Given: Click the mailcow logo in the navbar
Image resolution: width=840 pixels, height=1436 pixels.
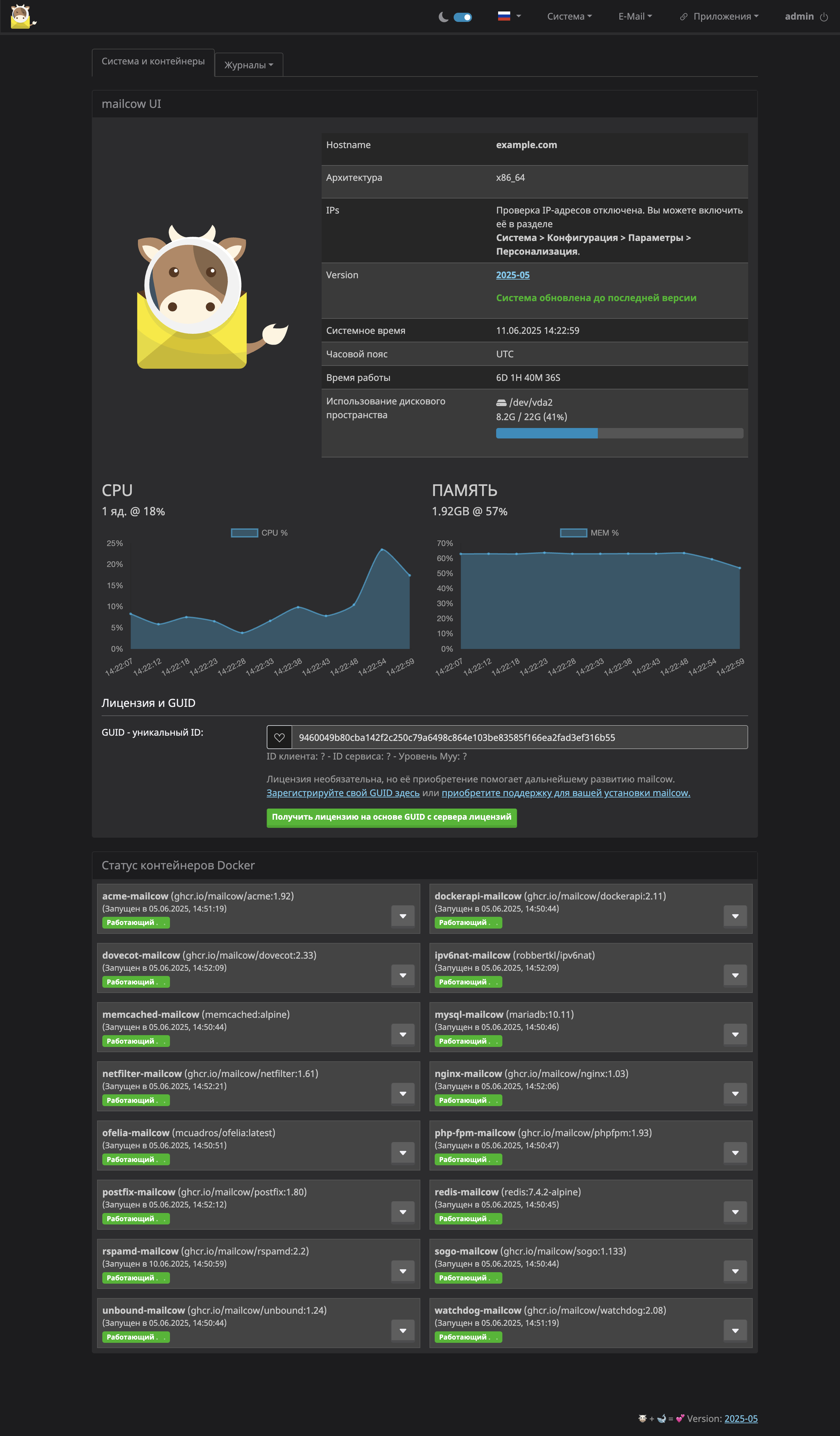Looking at the screenshot, I should (x=23, y=16).
